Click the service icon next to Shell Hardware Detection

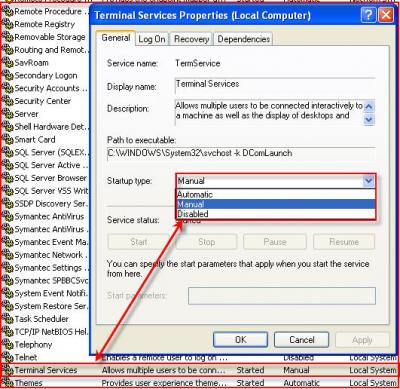[7, 127]
